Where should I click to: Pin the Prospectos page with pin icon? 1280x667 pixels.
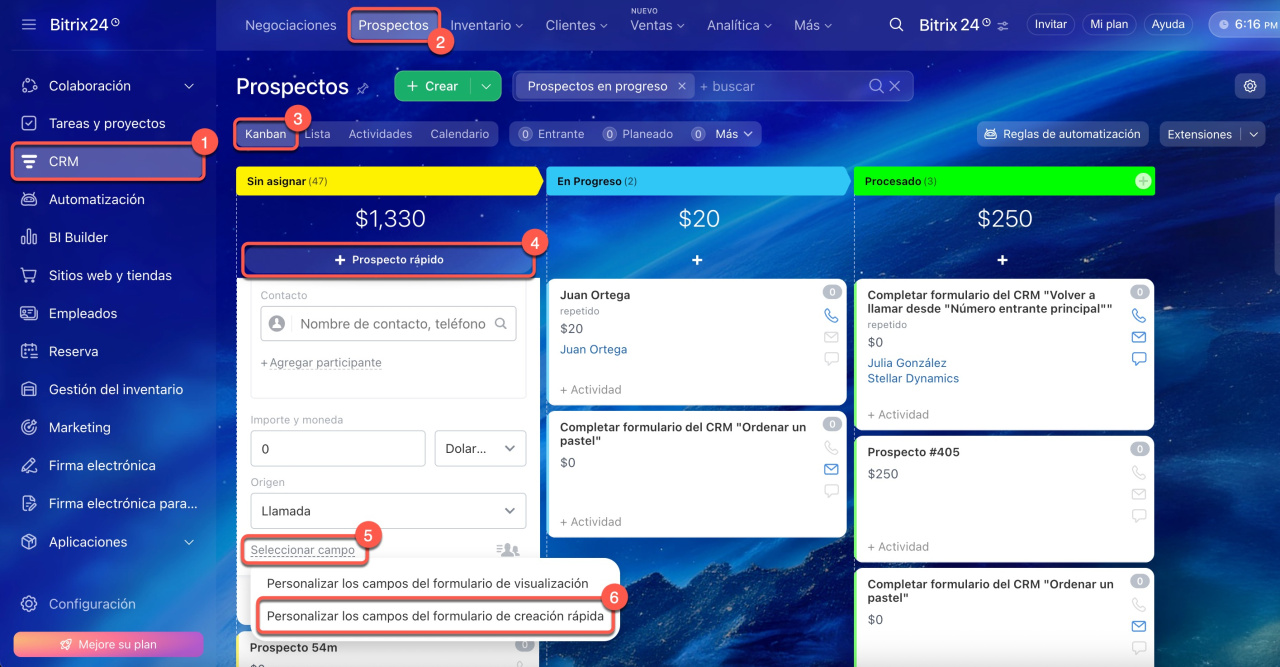coord(363,88)
